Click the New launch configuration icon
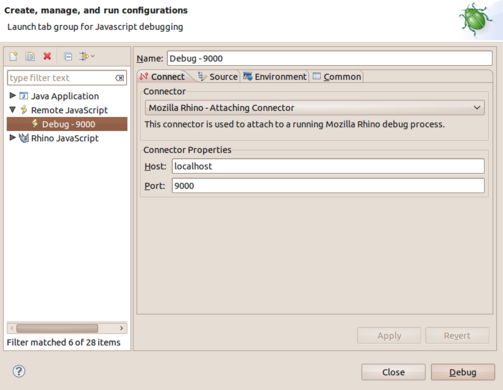The width and height of the screenshot is (503, 390). tap(14, 56)
